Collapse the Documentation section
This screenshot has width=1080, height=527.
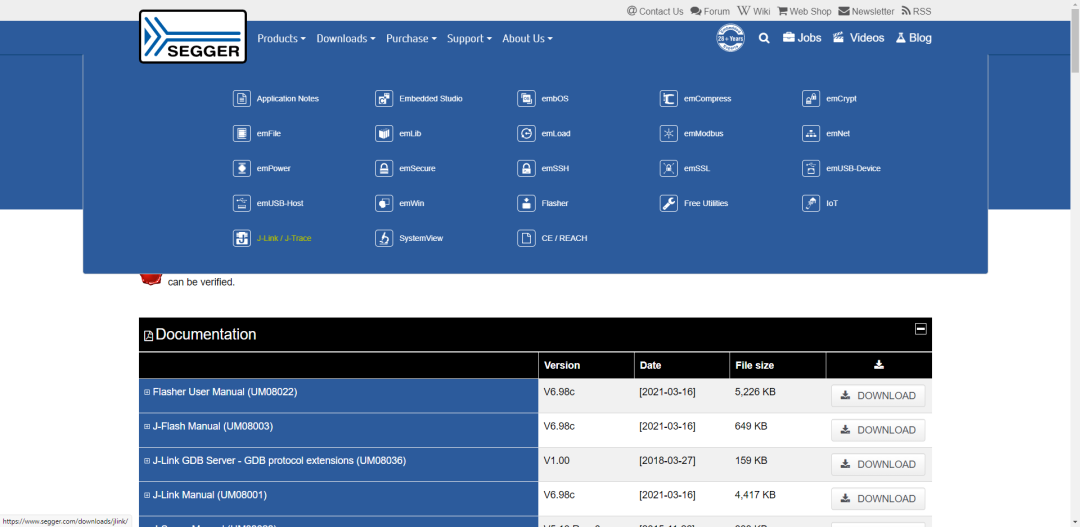coord(920,329)
